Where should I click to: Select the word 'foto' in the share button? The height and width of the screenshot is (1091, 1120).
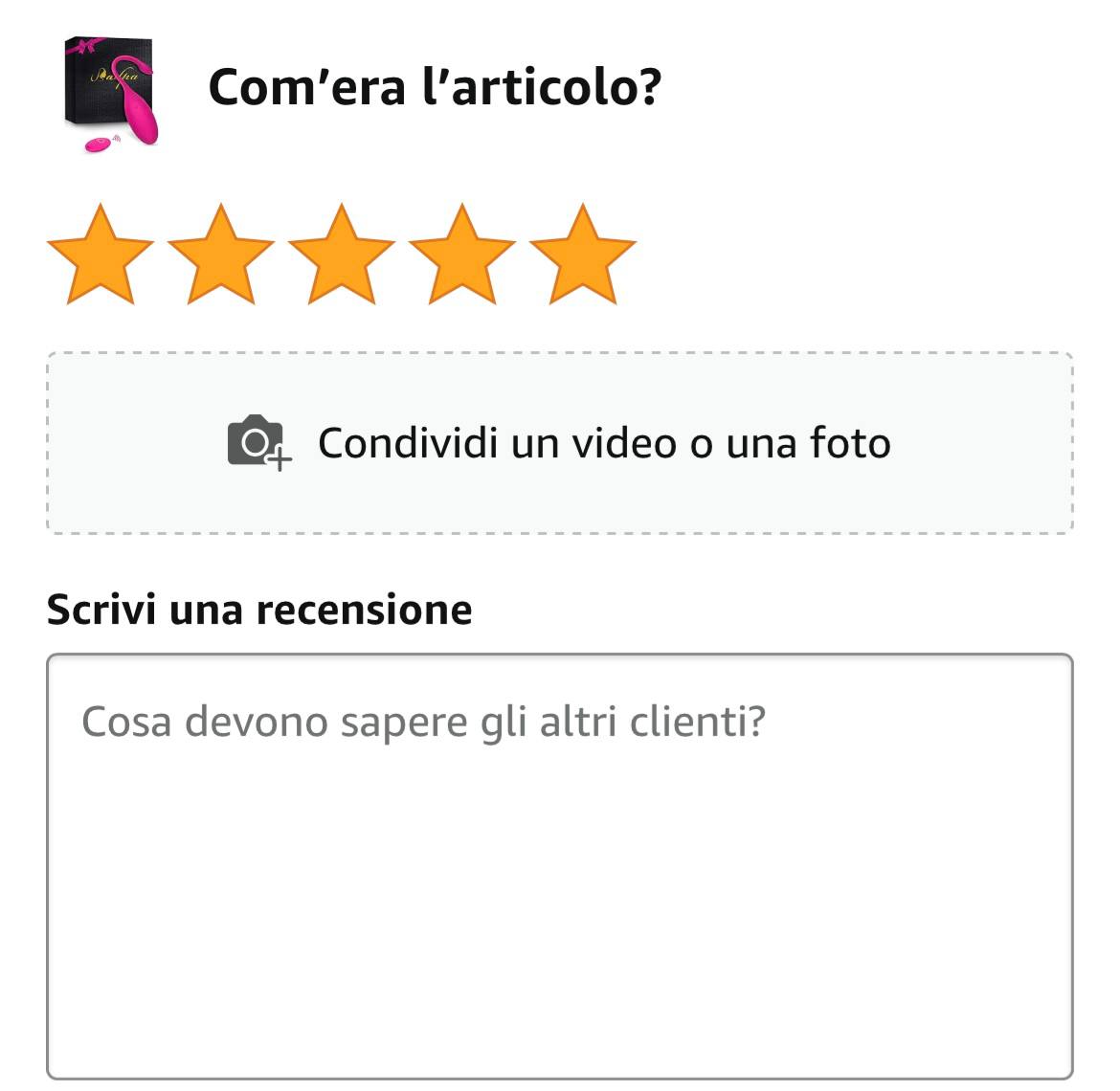850,443
